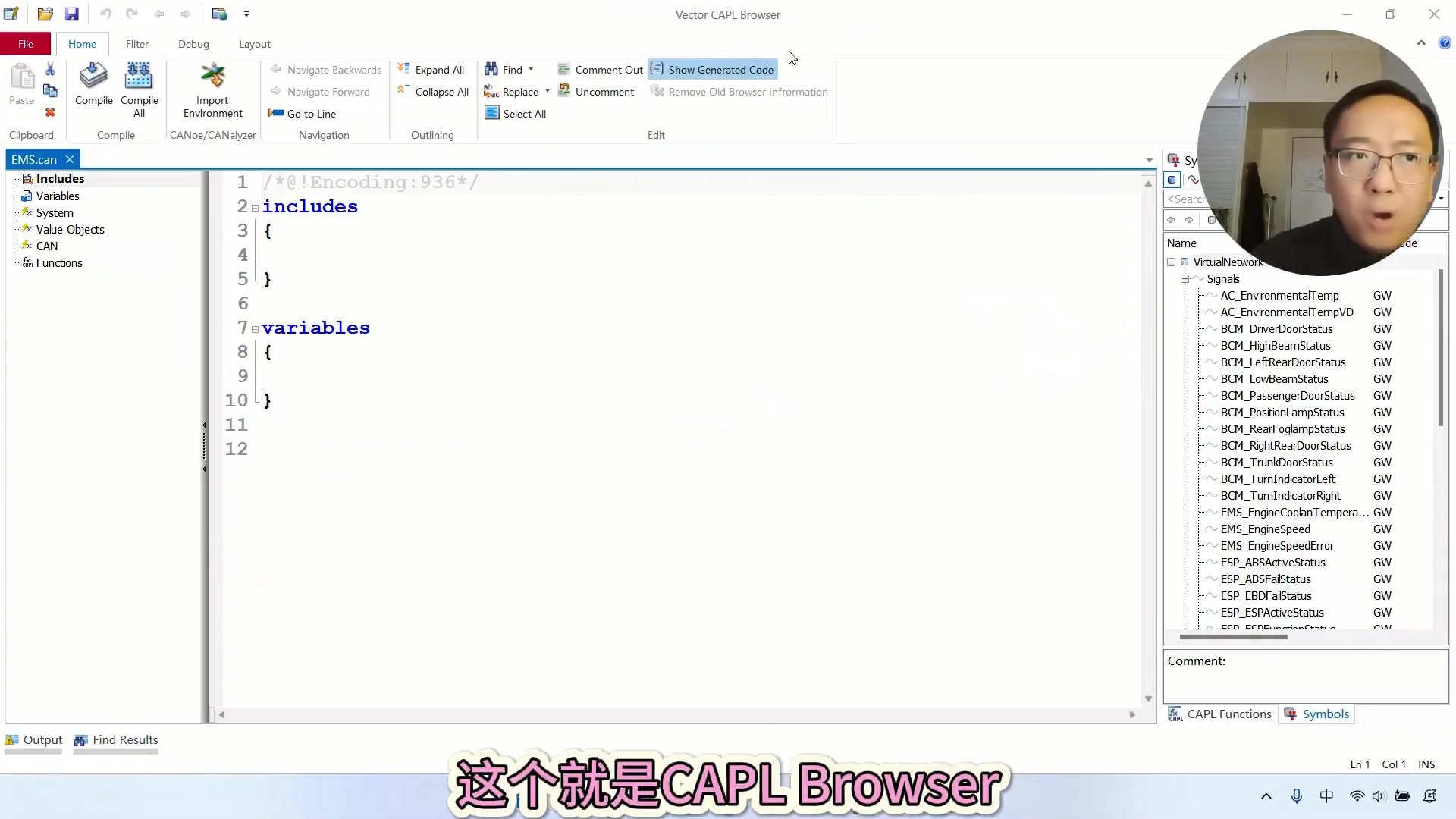Screen dimensions: 1456x819
Task: Open the Symbols search dropdown arrow
Action: pos(1441,199)
